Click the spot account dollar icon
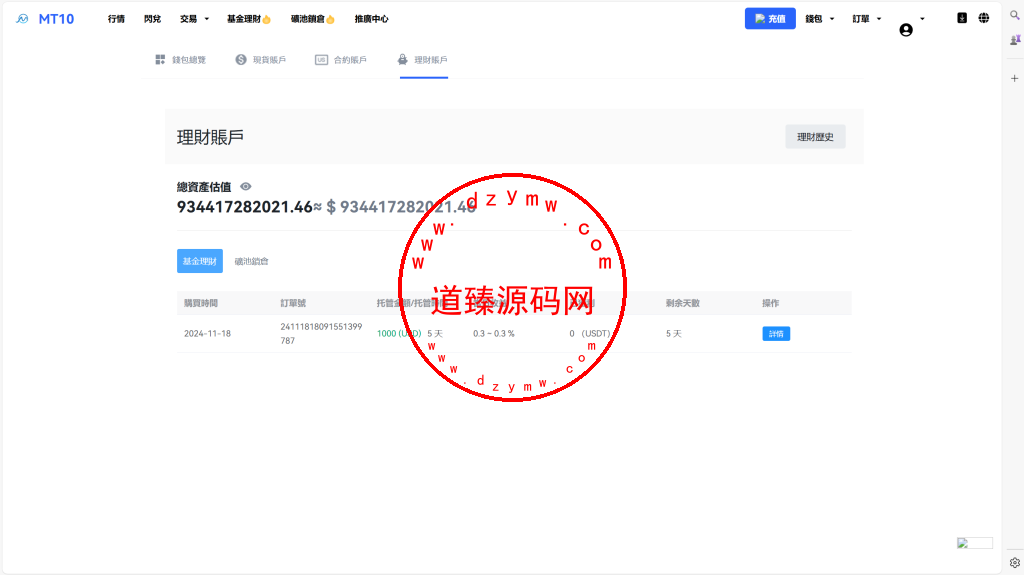This screenshot has height=575, width=1024. (x=241, y=59)
